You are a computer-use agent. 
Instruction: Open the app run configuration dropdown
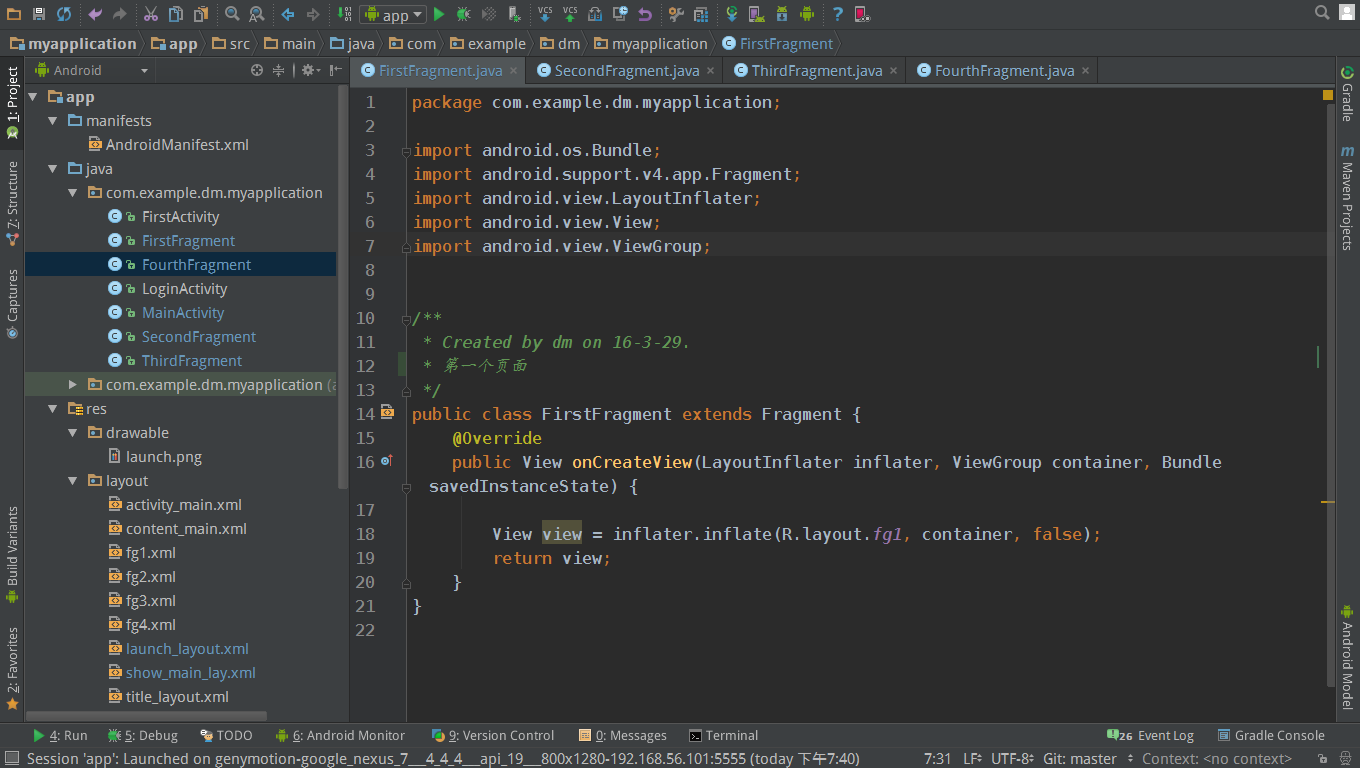tap(393, 14)
